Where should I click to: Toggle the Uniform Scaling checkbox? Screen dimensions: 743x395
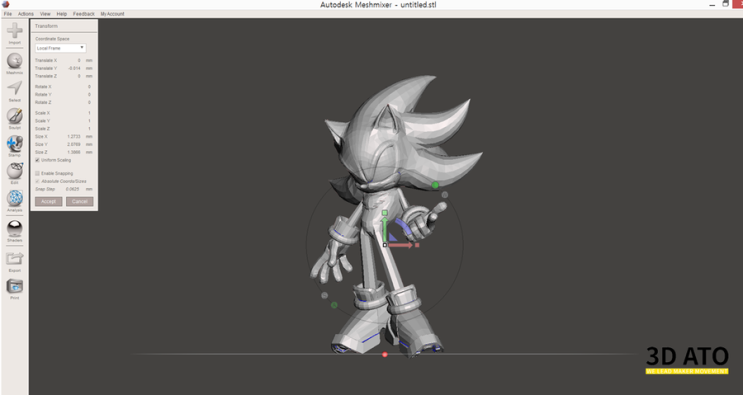[37, 160]
